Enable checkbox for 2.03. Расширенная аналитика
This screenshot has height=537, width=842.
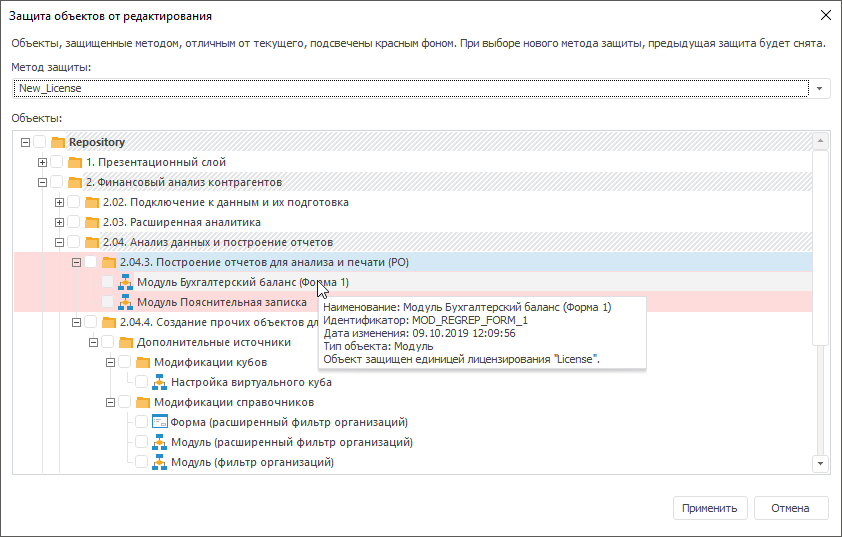(x=75, y=222)
